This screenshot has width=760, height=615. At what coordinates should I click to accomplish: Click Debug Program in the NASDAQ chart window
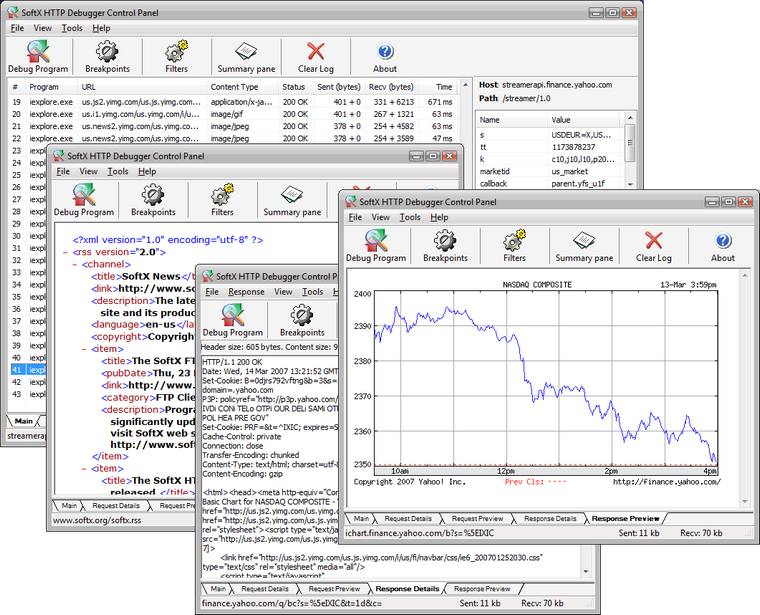coord(376,246)
